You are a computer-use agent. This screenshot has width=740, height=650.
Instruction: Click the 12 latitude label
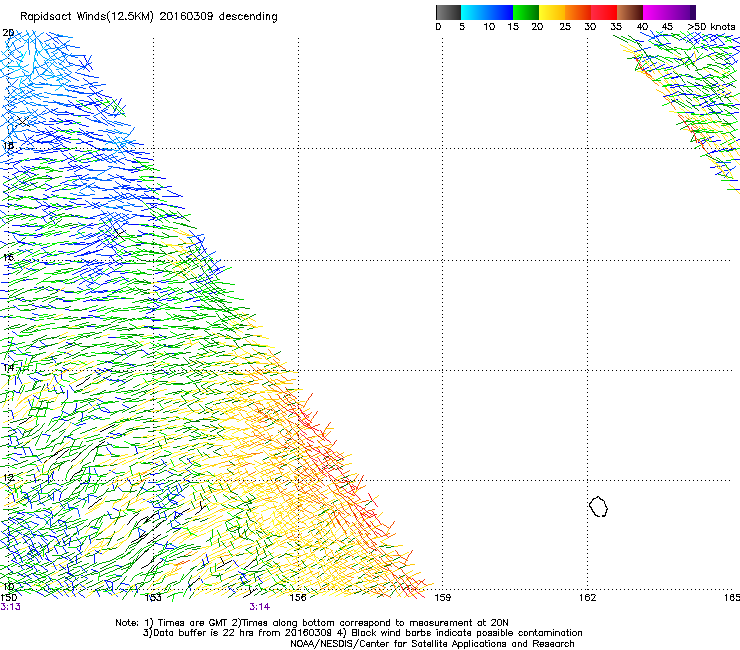point(8,478)
